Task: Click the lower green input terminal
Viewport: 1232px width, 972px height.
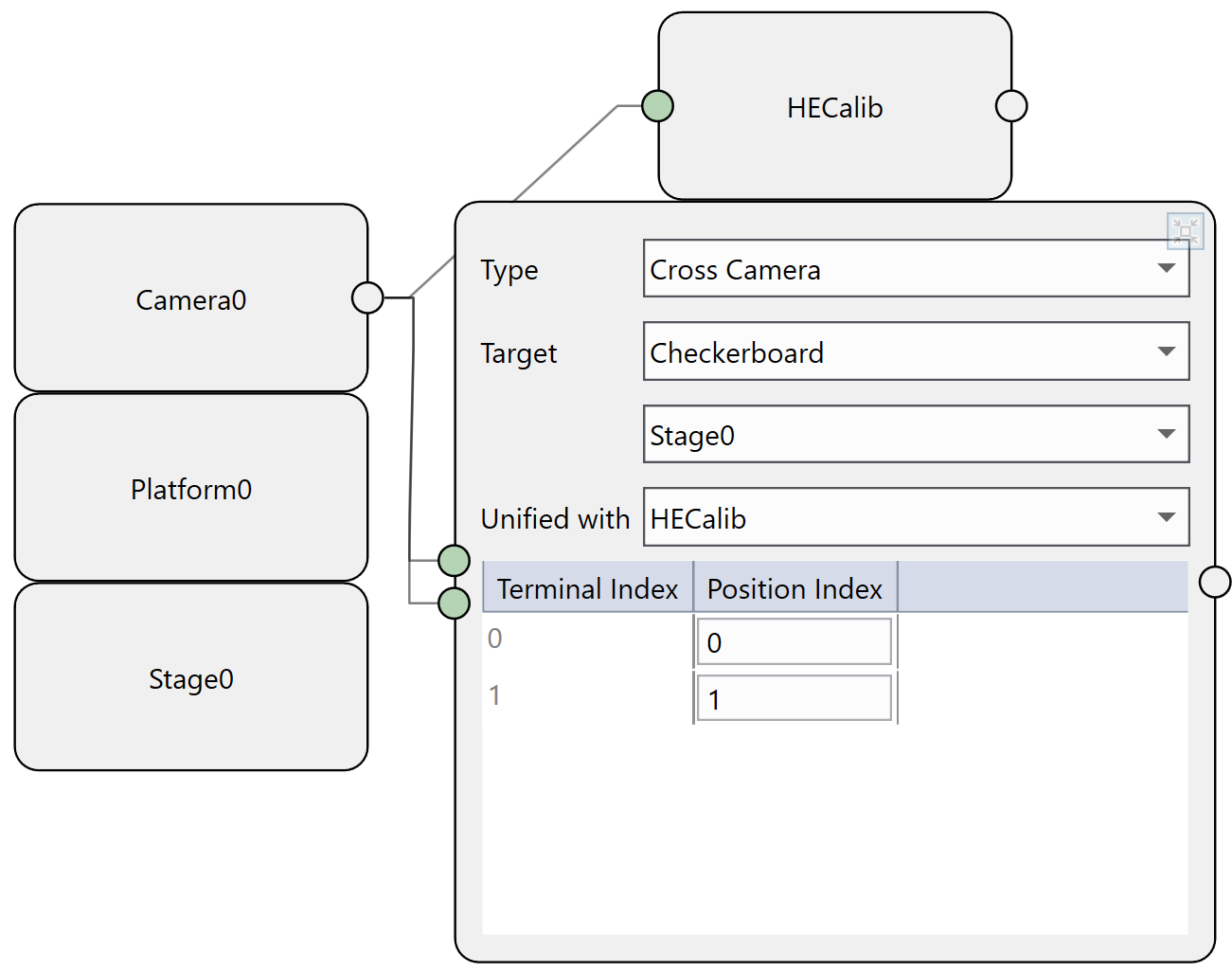Action: (x=455, y=603)
